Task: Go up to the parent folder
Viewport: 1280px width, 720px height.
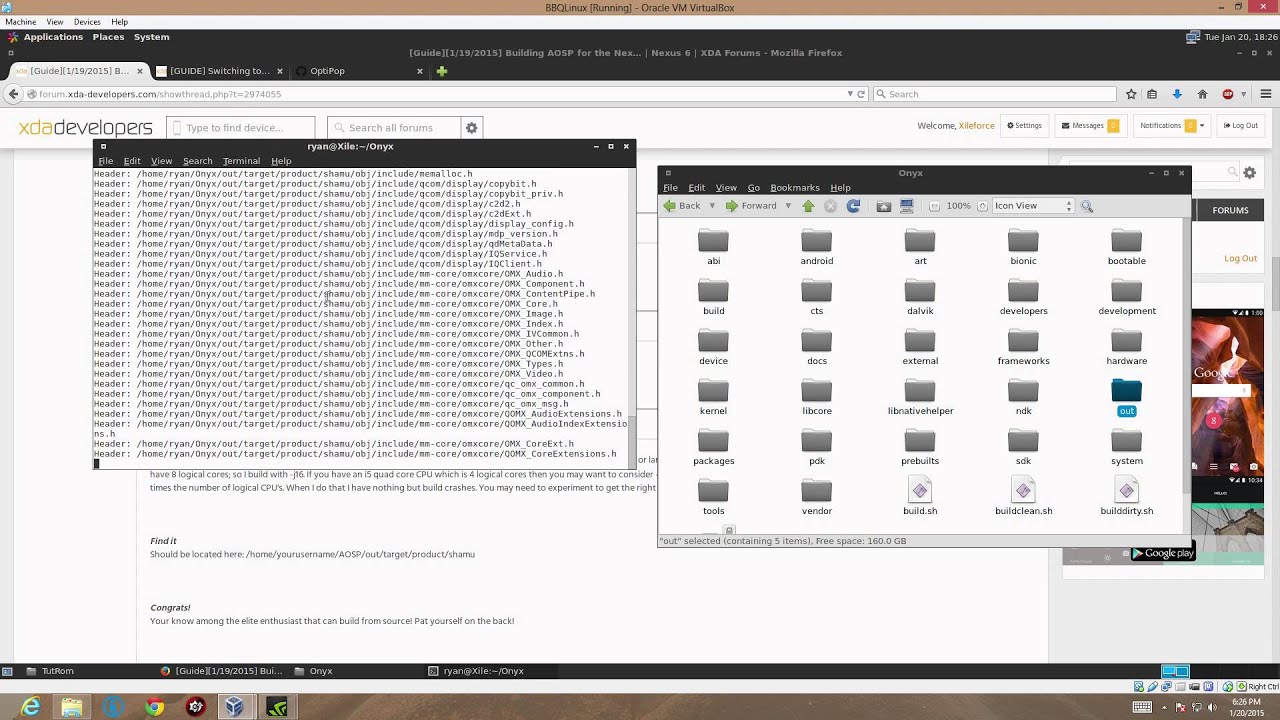Action: [808, 206]
